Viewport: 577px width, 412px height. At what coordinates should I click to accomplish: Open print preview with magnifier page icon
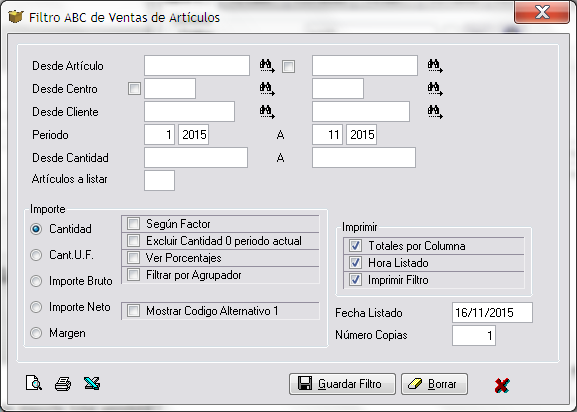click(x=33, y=383)
